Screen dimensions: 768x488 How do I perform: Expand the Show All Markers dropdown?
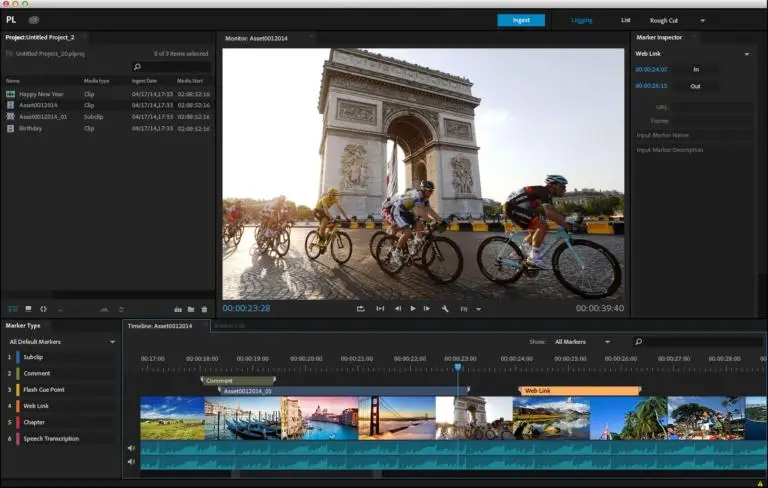pos(606,342)
